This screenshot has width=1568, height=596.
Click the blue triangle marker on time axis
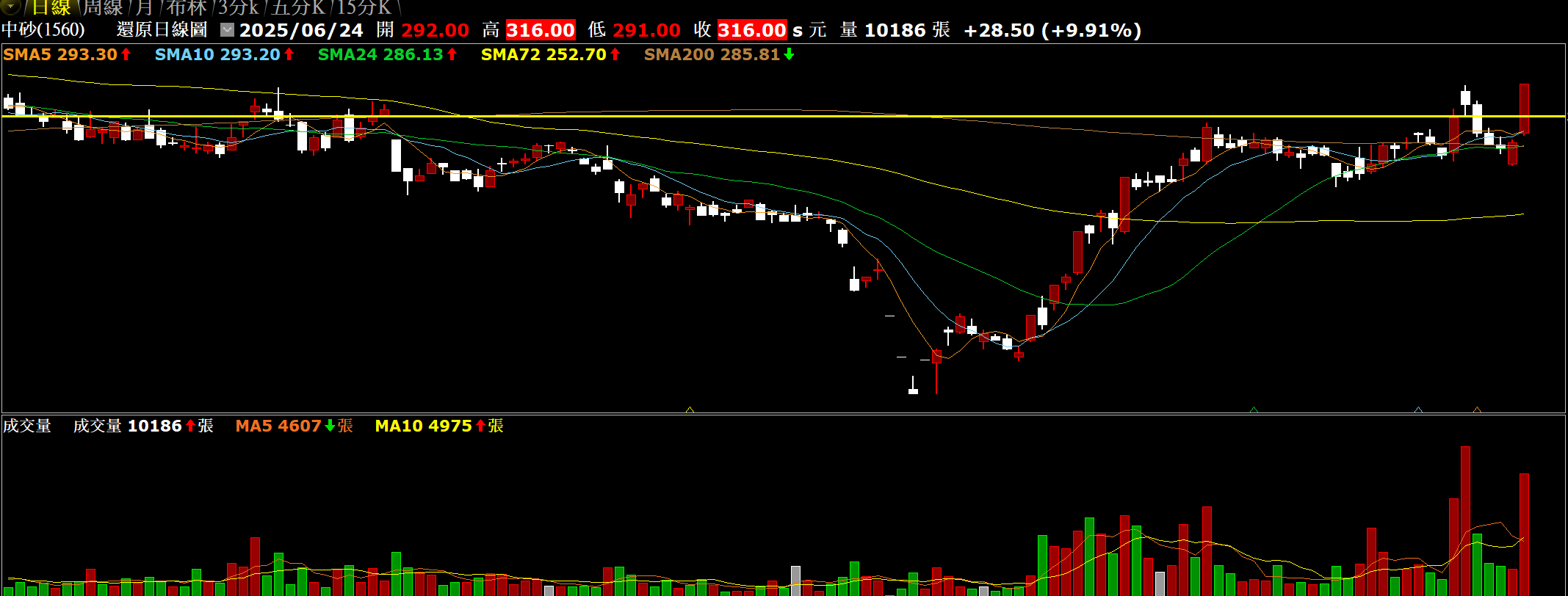pos(1418,410)
